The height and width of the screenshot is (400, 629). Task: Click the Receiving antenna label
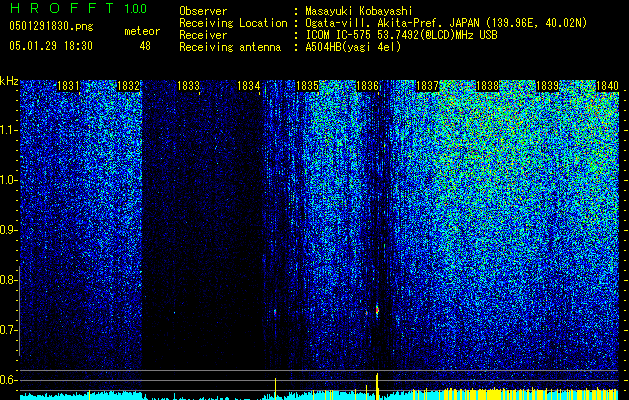(230, 47)
